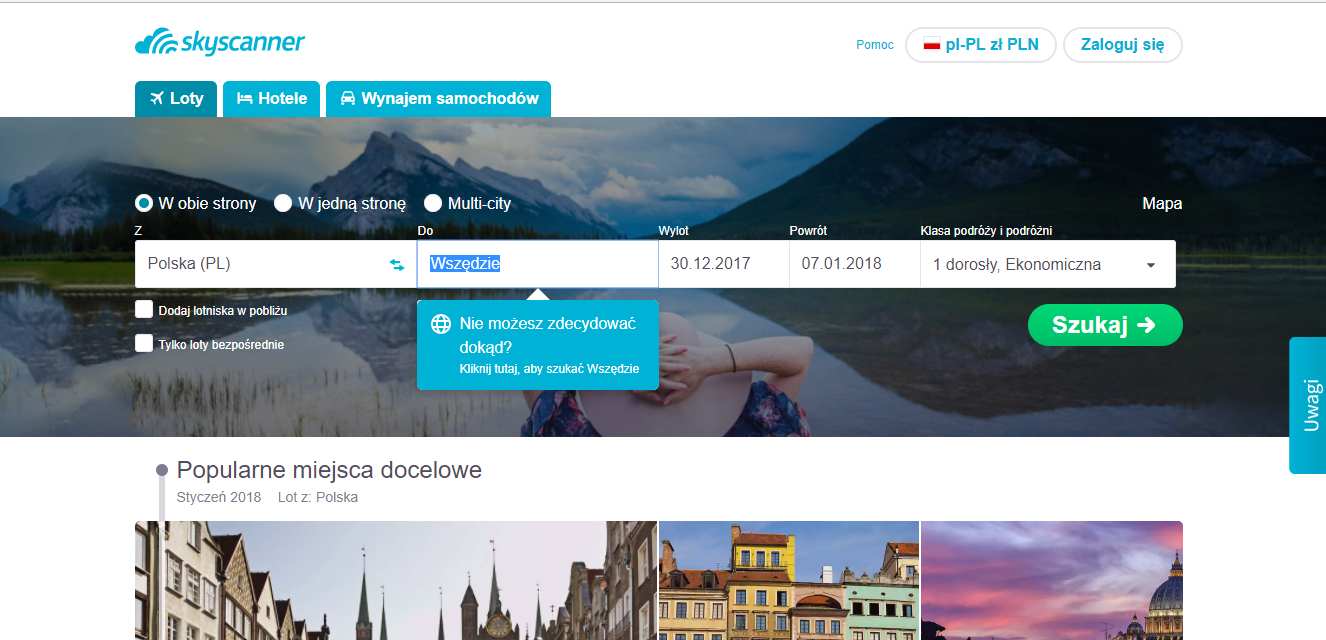Open the Pomoc help link
This screenshot has height=640, width=1326.
[875, 45]
